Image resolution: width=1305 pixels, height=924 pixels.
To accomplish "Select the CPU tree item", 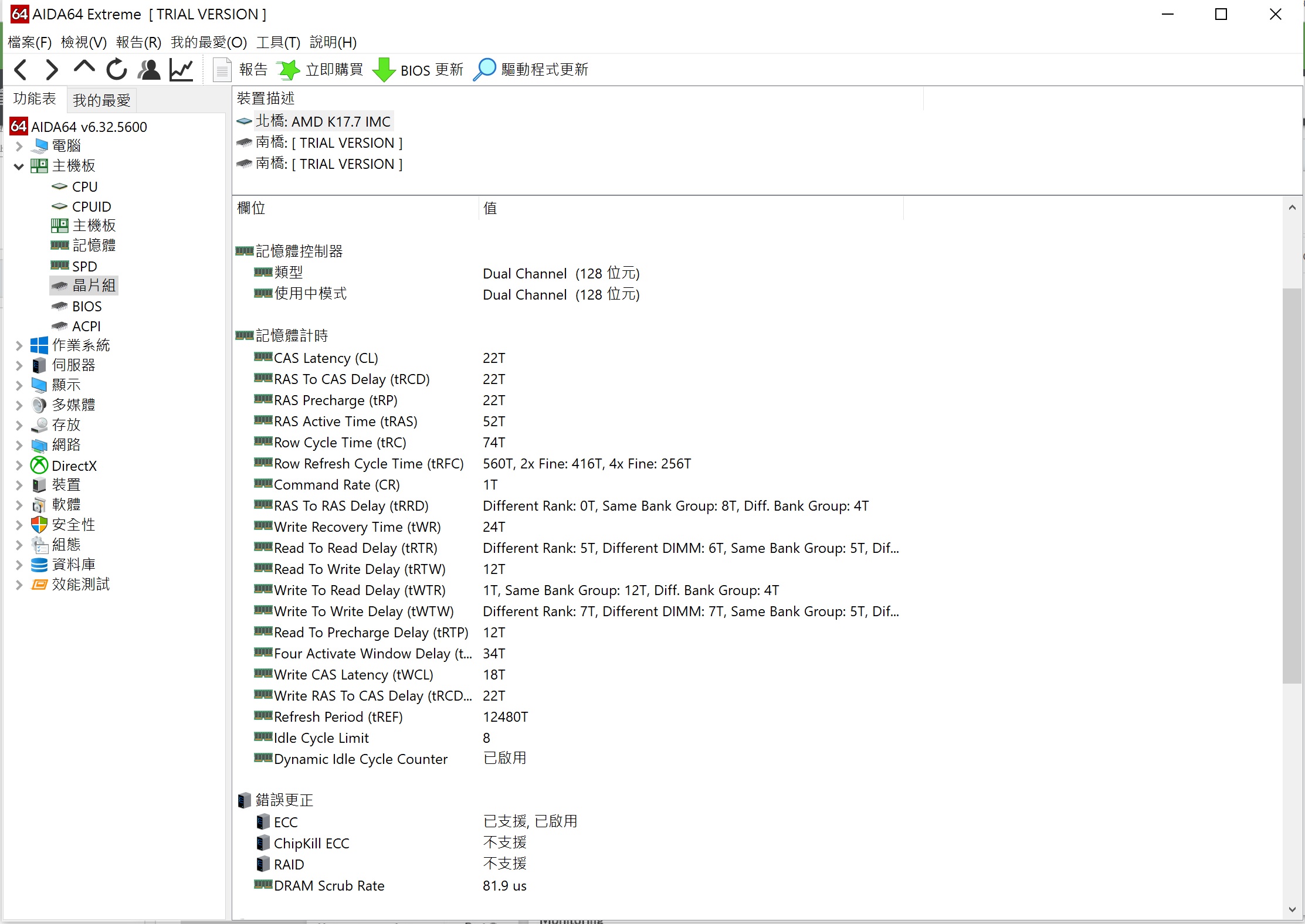I will tap(84, 187).
